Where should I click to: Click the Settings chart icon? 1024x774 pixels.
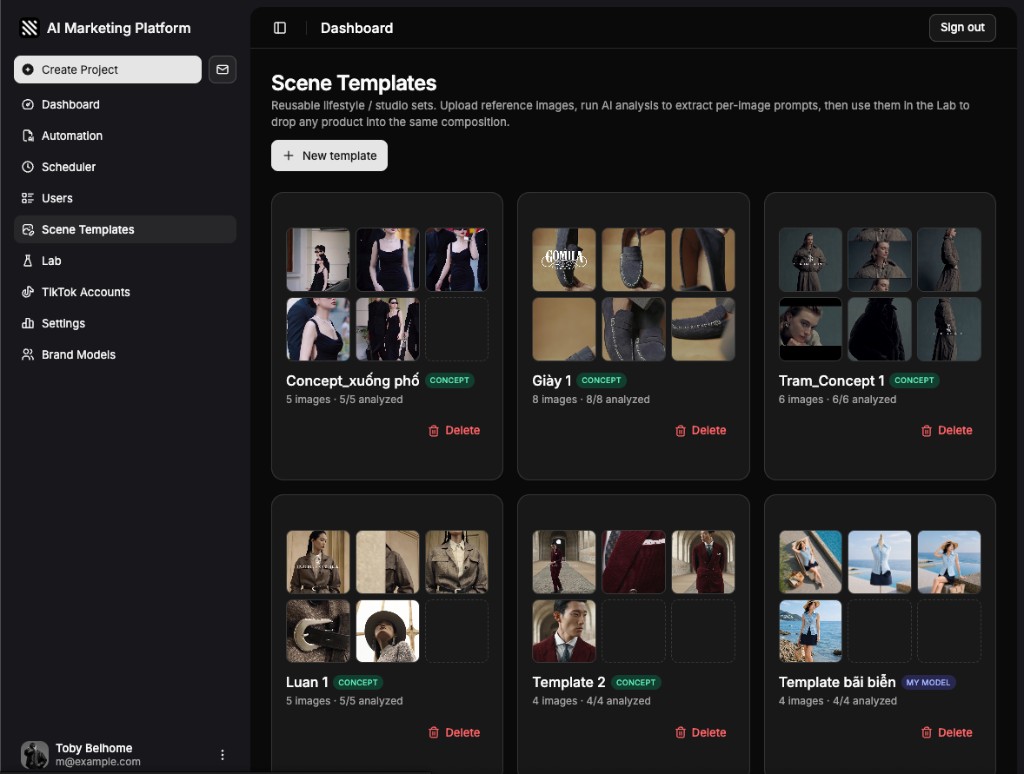pyautogui.click(x=27, y=323)
